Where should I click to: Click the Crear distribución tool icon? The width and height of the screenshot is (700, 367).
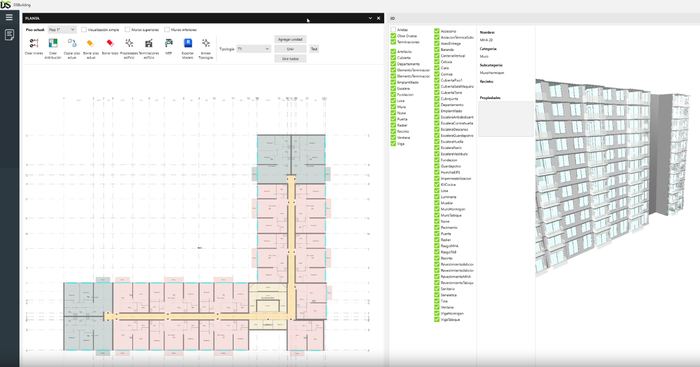point(53,43)
